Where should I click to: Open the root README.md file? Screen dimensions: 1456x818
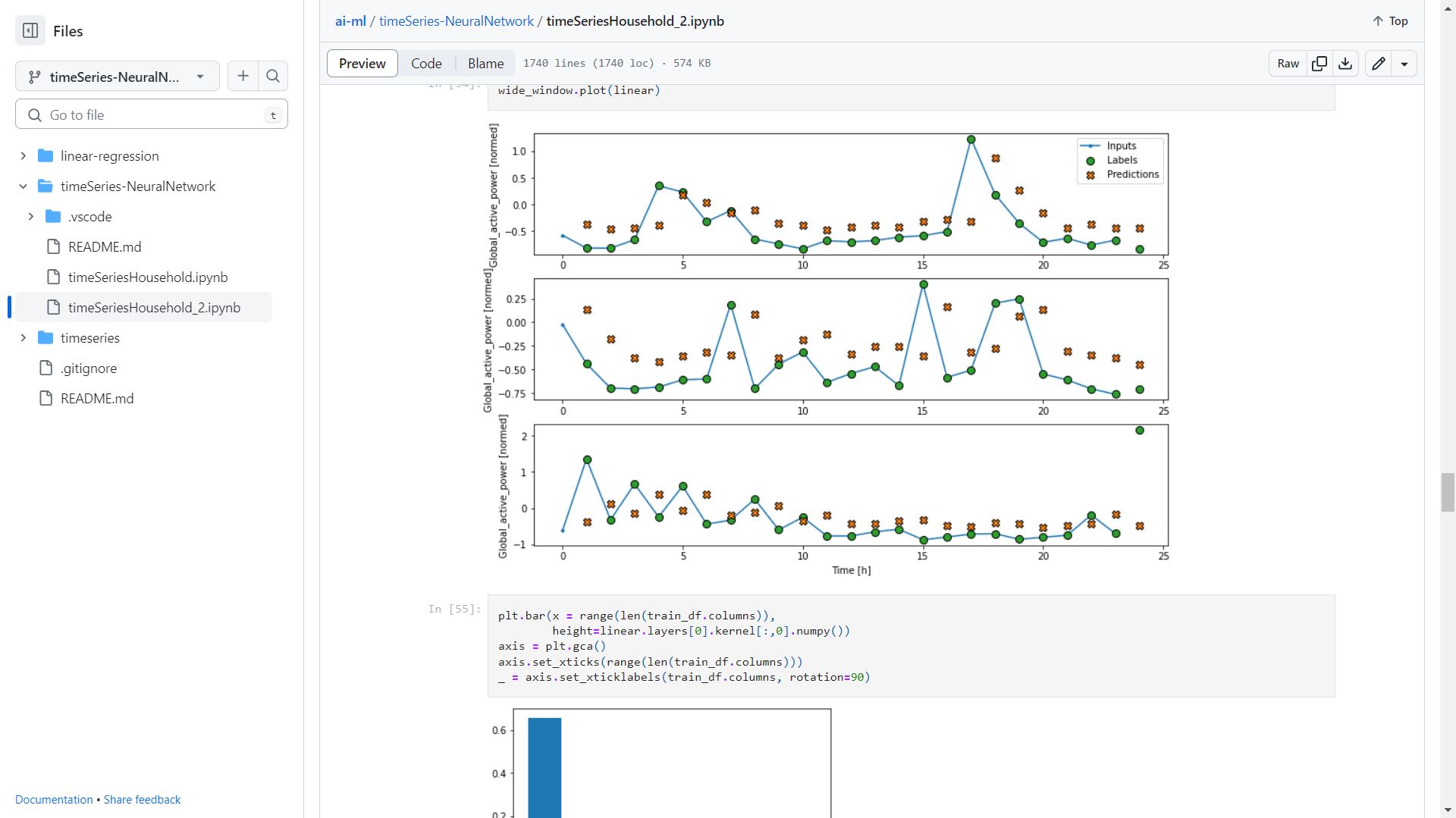[97, 399]
